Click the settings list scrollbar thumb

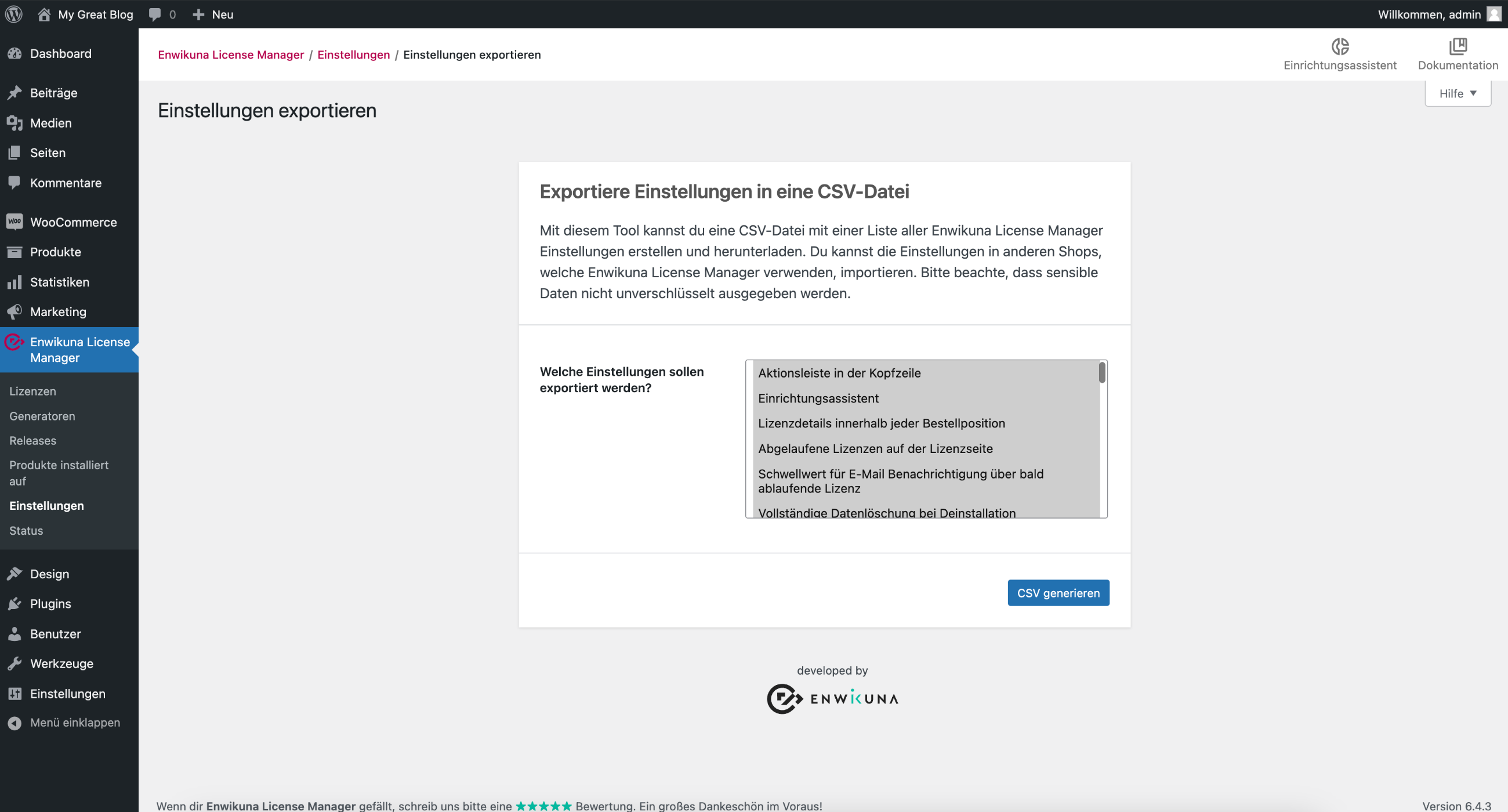tap(1102, 373)
